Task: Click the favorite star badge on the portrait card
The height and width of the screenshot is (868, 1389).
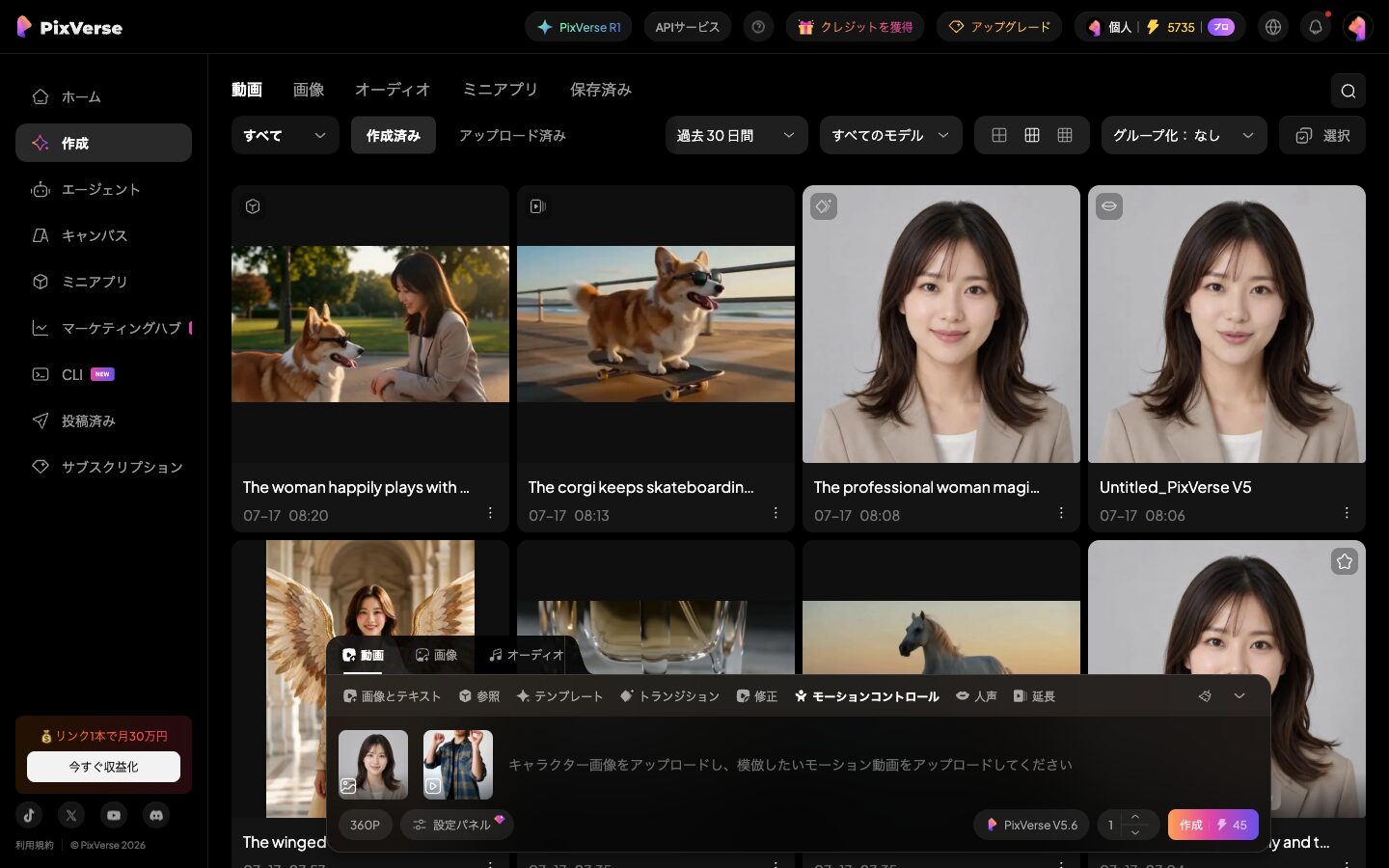Action: [x=1344, y=561]
